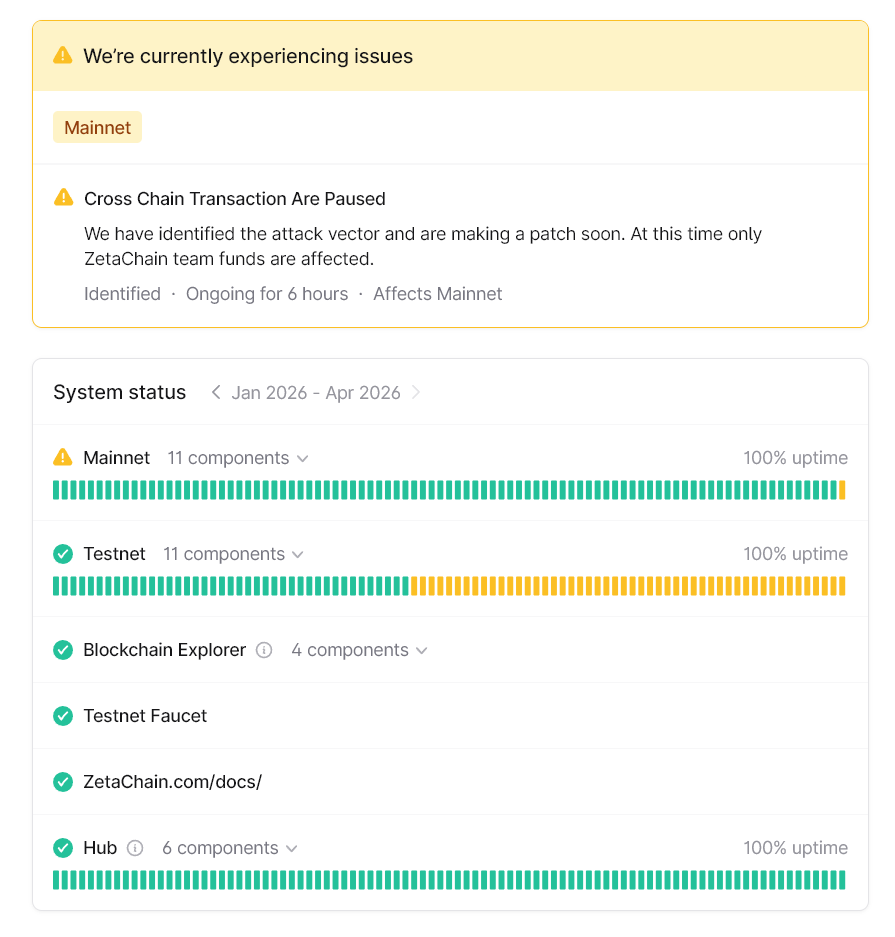Go to next date range arrow
The image size is (895, 937).
click(x=416, y=393)
